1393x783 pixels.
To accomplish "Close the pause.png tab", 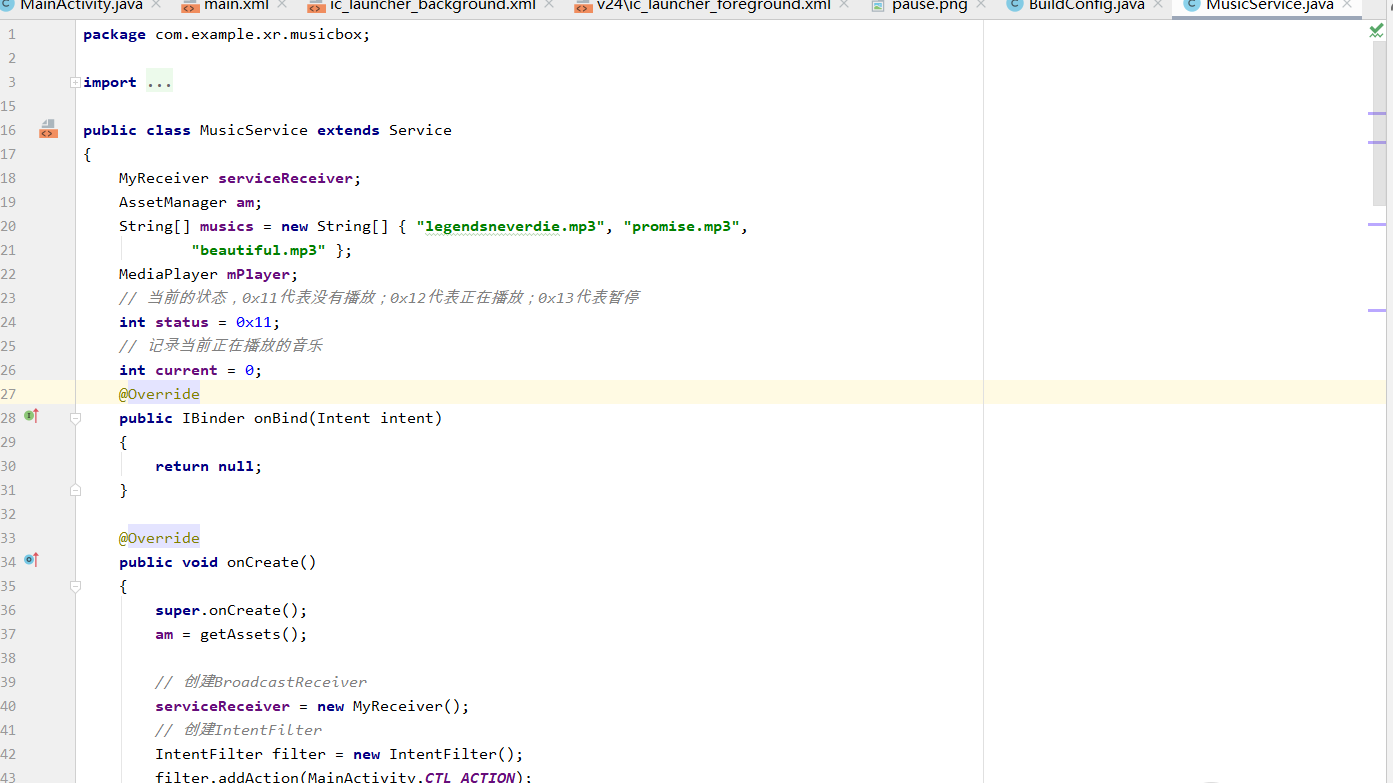I will [982, 5].
